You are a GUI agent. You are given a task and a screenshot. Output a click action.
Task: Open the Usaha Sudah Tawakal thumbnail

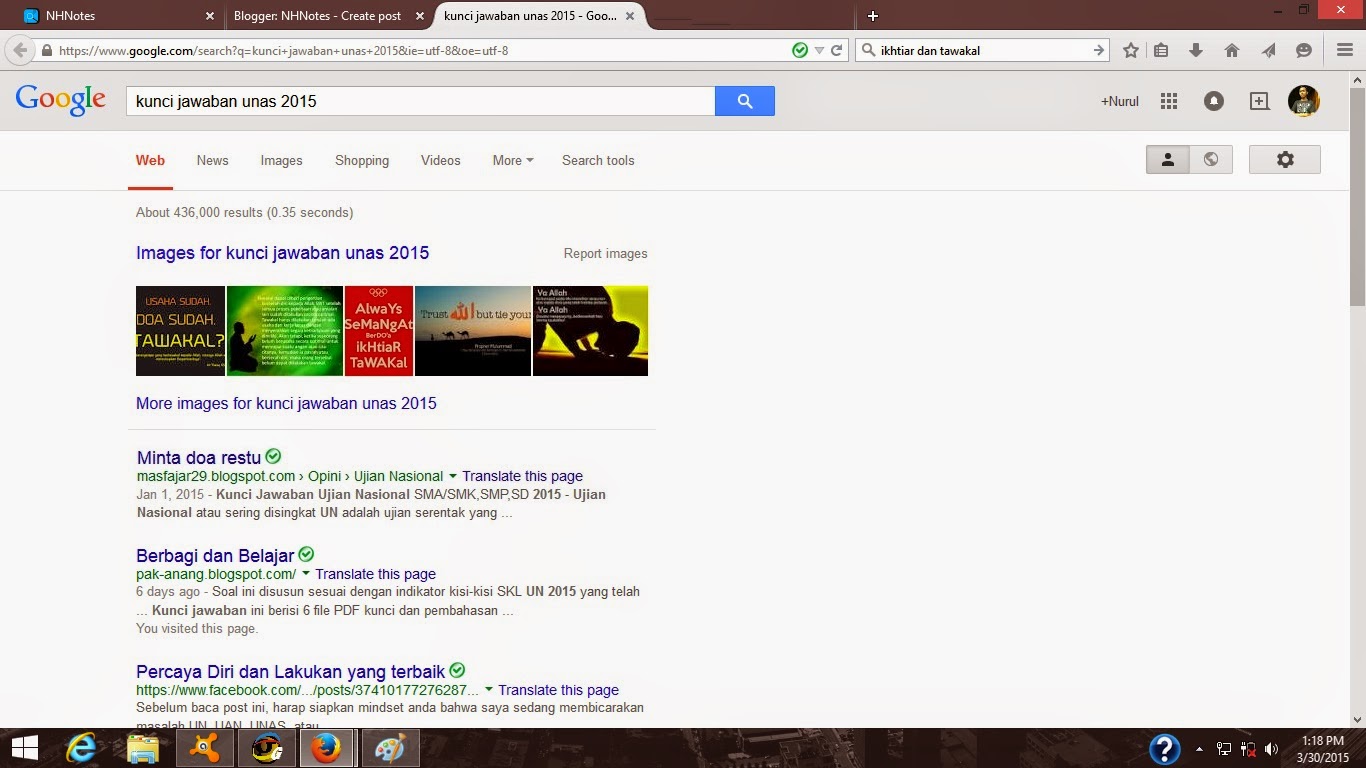180,331
